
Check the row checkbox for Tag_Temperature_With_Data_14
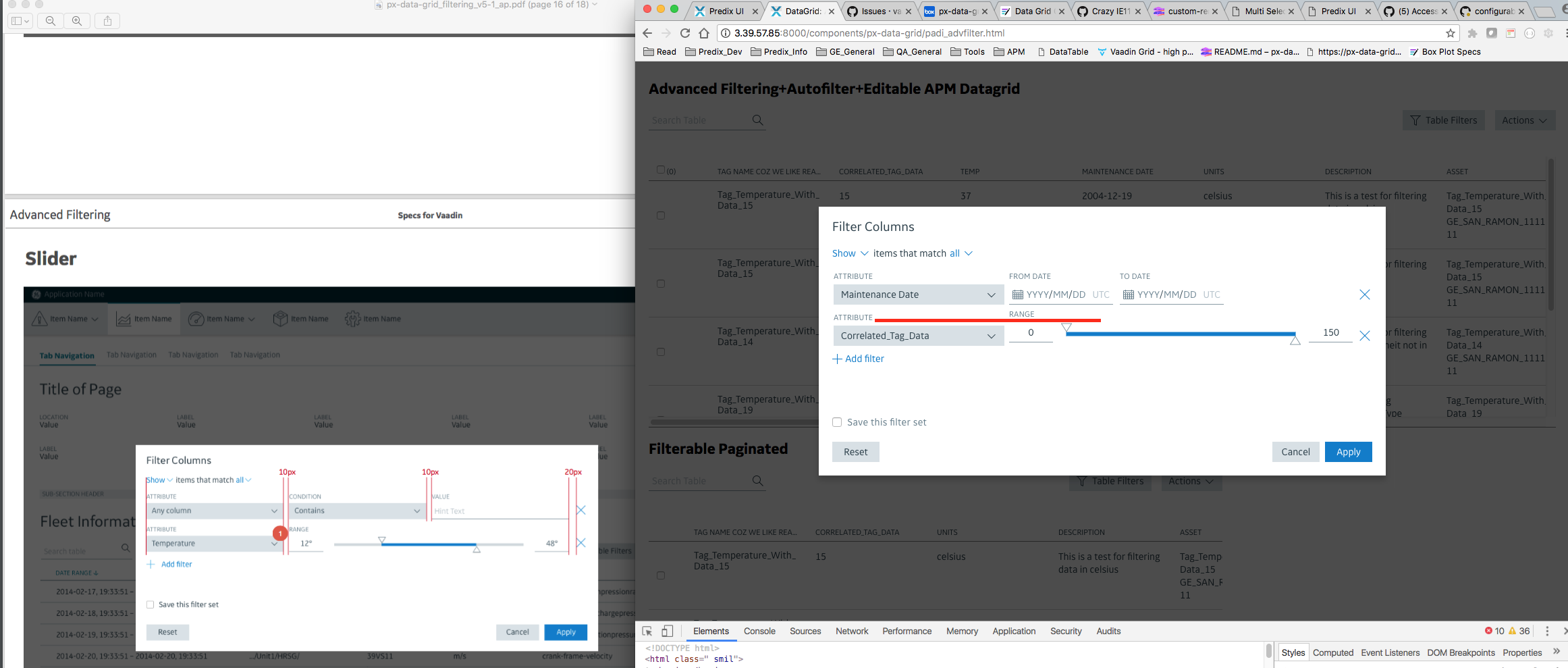tap(660, 351)
